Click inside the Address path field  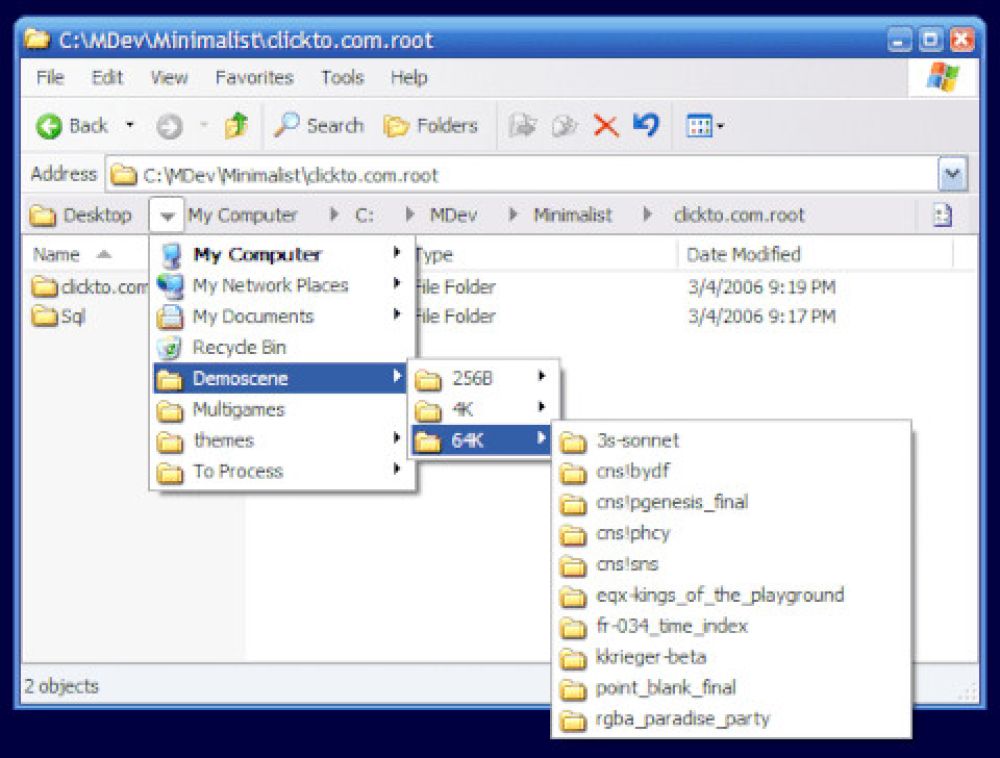[520, 175]
